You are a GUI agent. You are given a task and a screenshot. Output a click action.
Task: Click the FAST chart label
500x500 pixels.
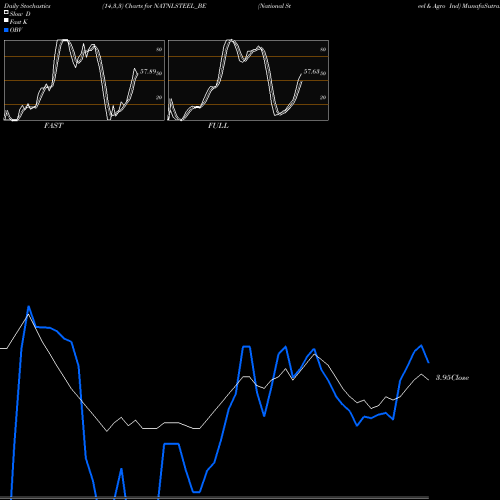point(53,126)
